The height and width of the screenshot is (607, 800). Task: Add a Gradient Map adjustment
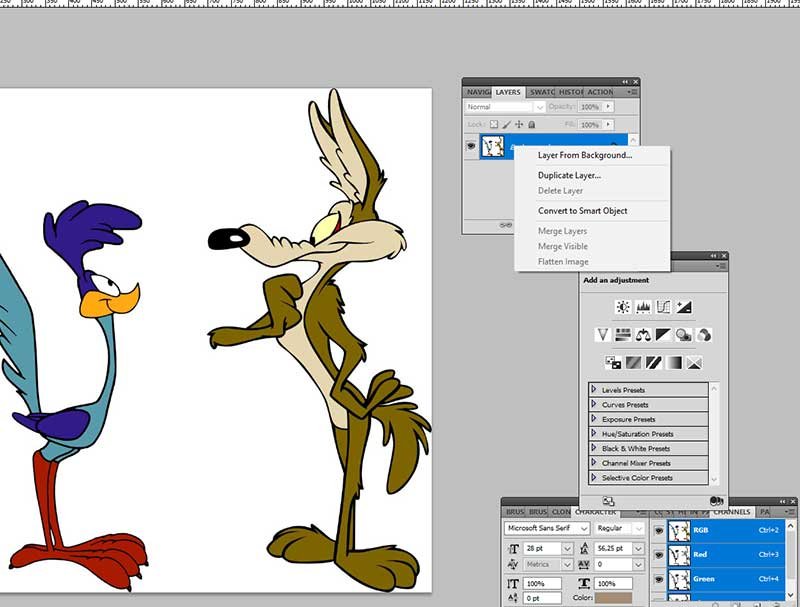[674, 363]
